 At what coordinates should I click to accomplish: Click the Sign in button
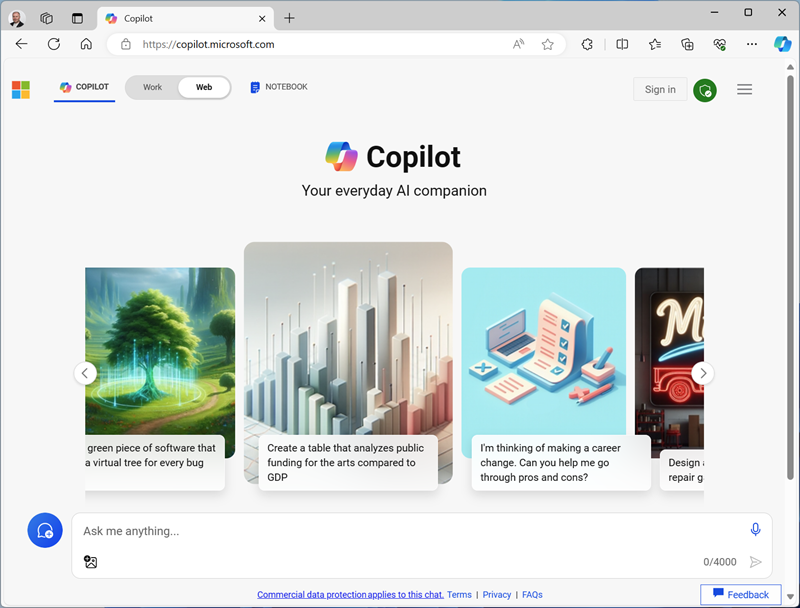[660, 89]
